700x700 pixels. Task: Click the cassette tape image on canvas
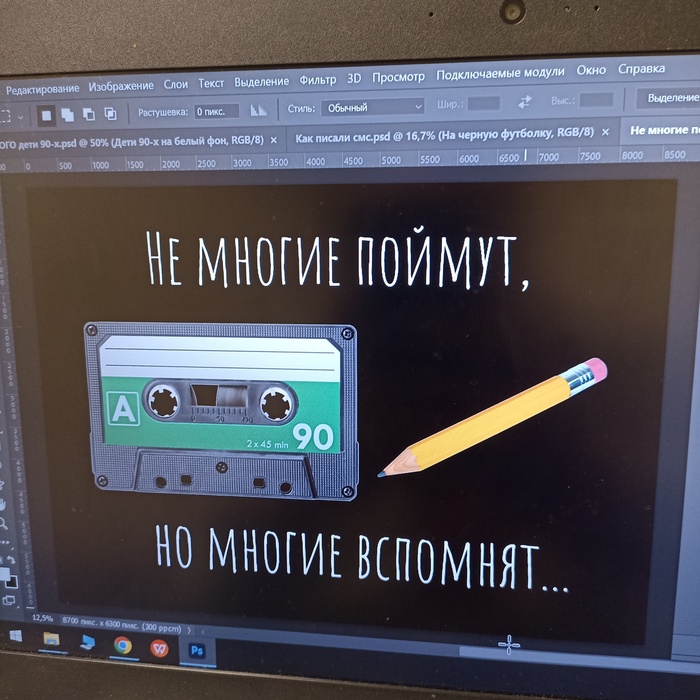tap(221, 411)
